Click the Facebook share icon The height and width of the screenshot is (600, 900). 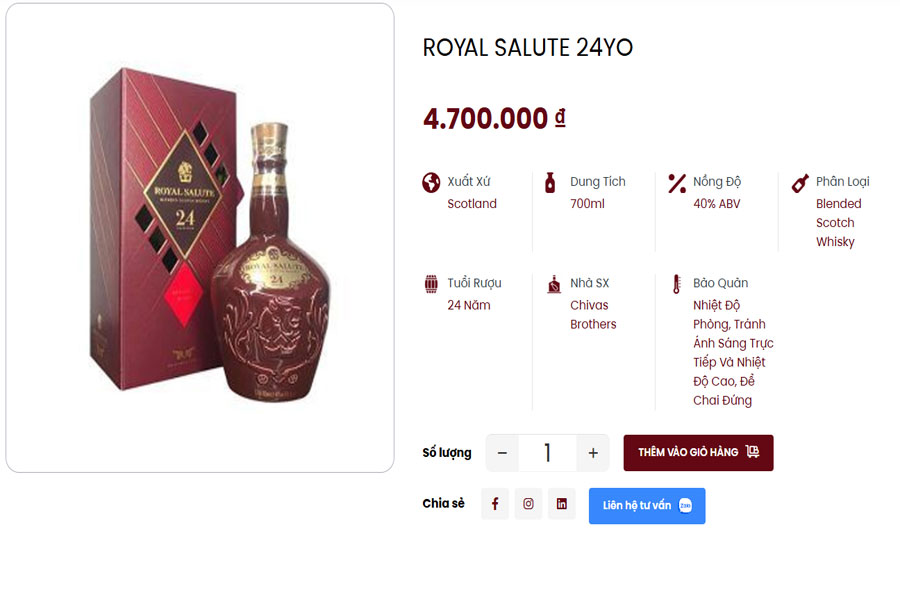495,504
